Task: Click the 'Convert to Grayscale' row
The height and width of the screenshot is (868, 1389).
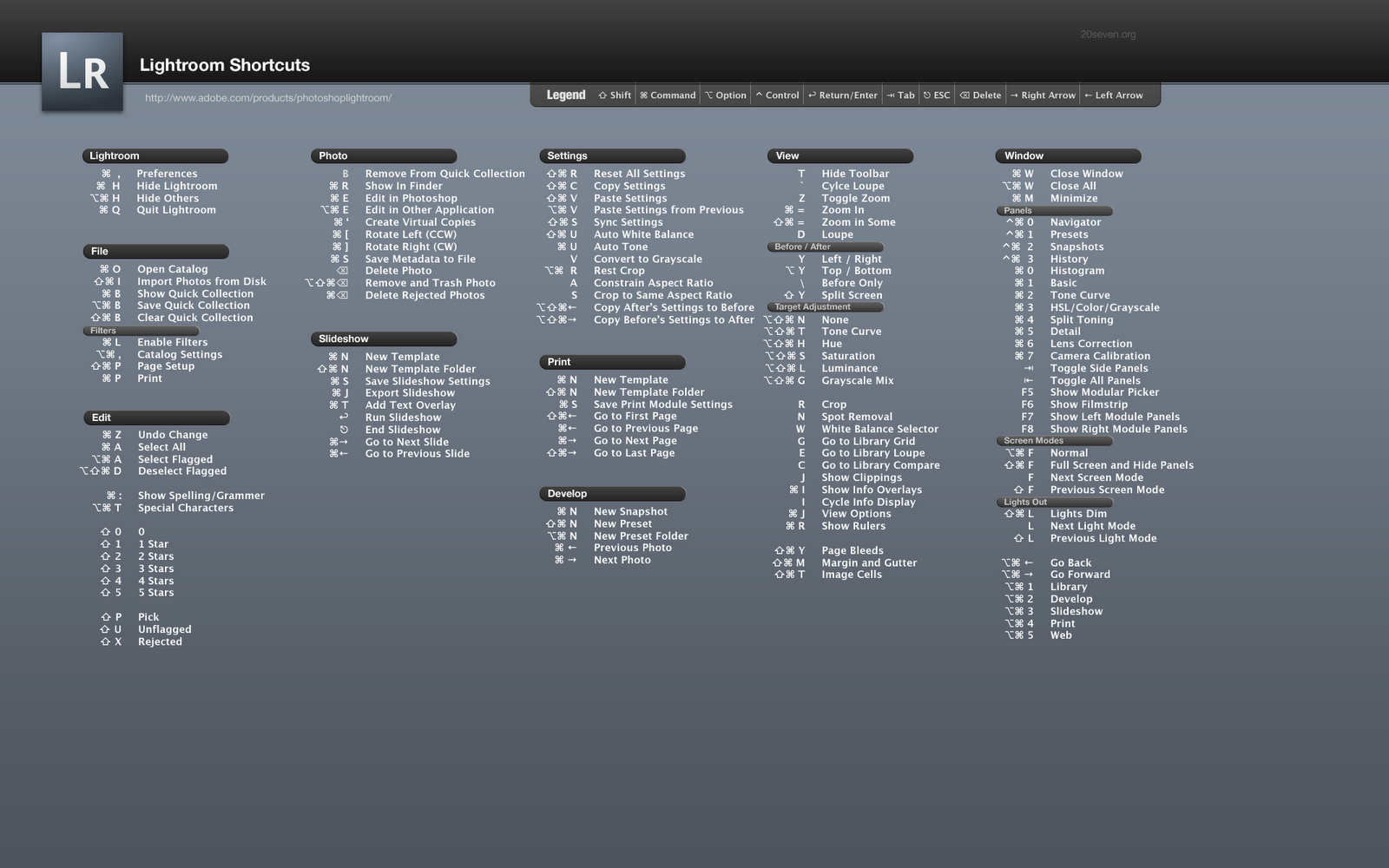Action: pyautogui.click(x=635, y=259)
